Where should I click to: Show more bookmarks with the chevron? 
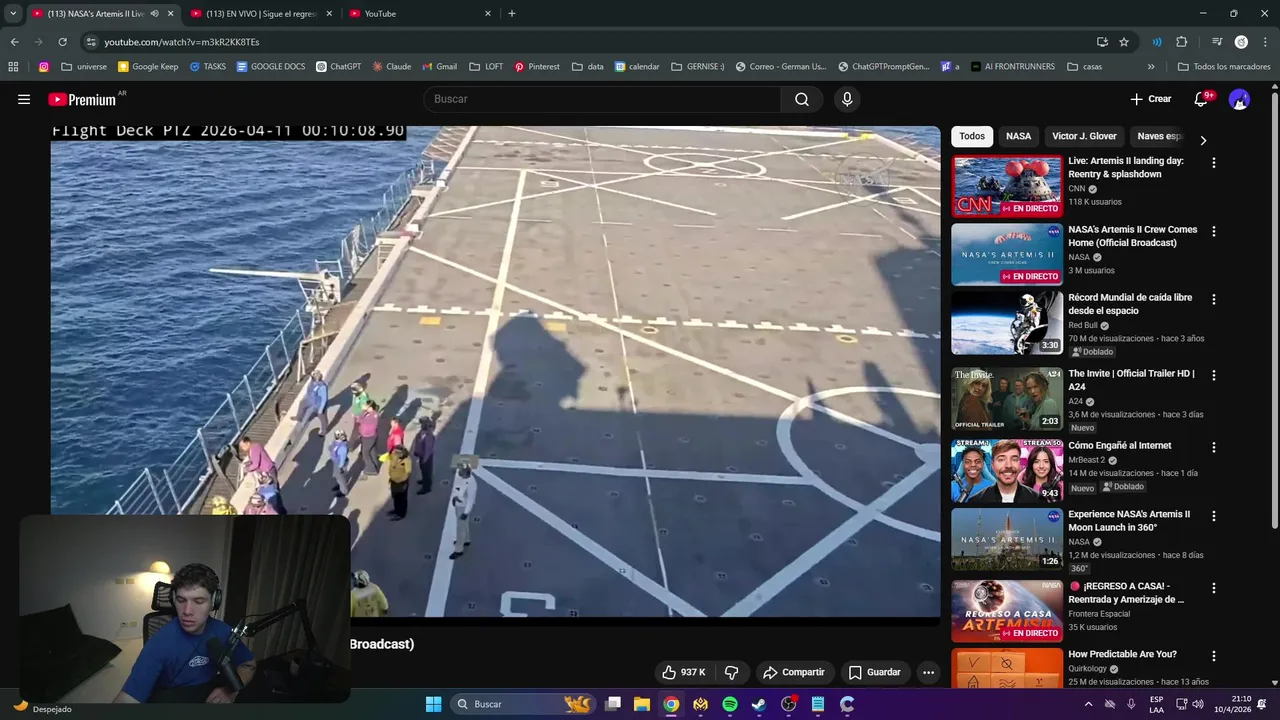coord(1151,67)
